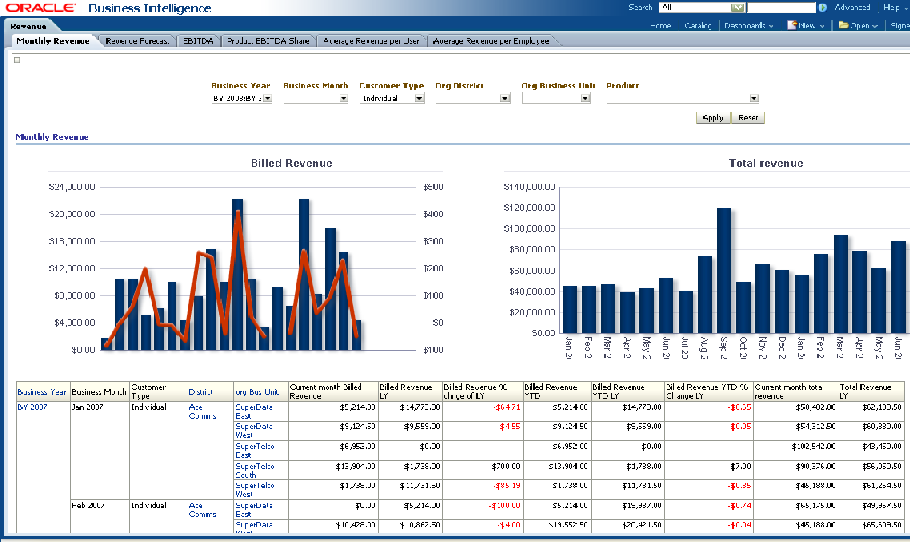Open the Org Business Unit dropdown
Image resolution: width=910 pixels, height=542 pixels.
tap(585, 98)
